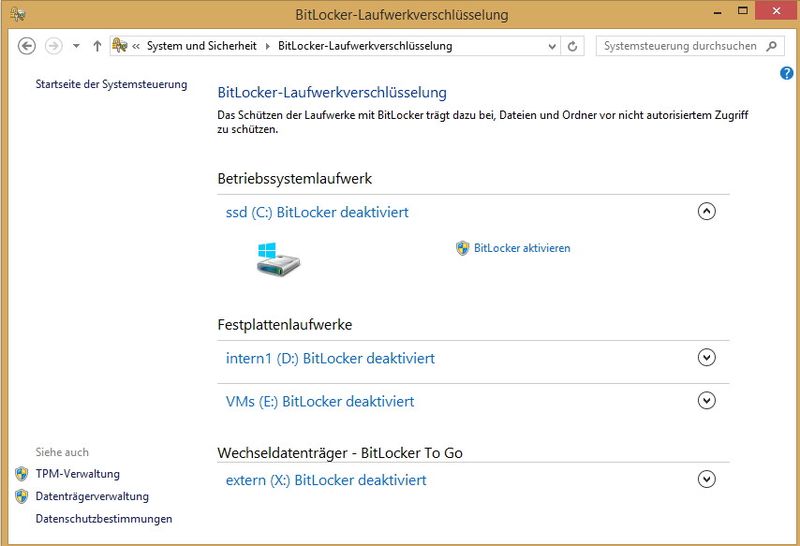
Task: Open the address bar history dropdown
Action: coord(552,46)
